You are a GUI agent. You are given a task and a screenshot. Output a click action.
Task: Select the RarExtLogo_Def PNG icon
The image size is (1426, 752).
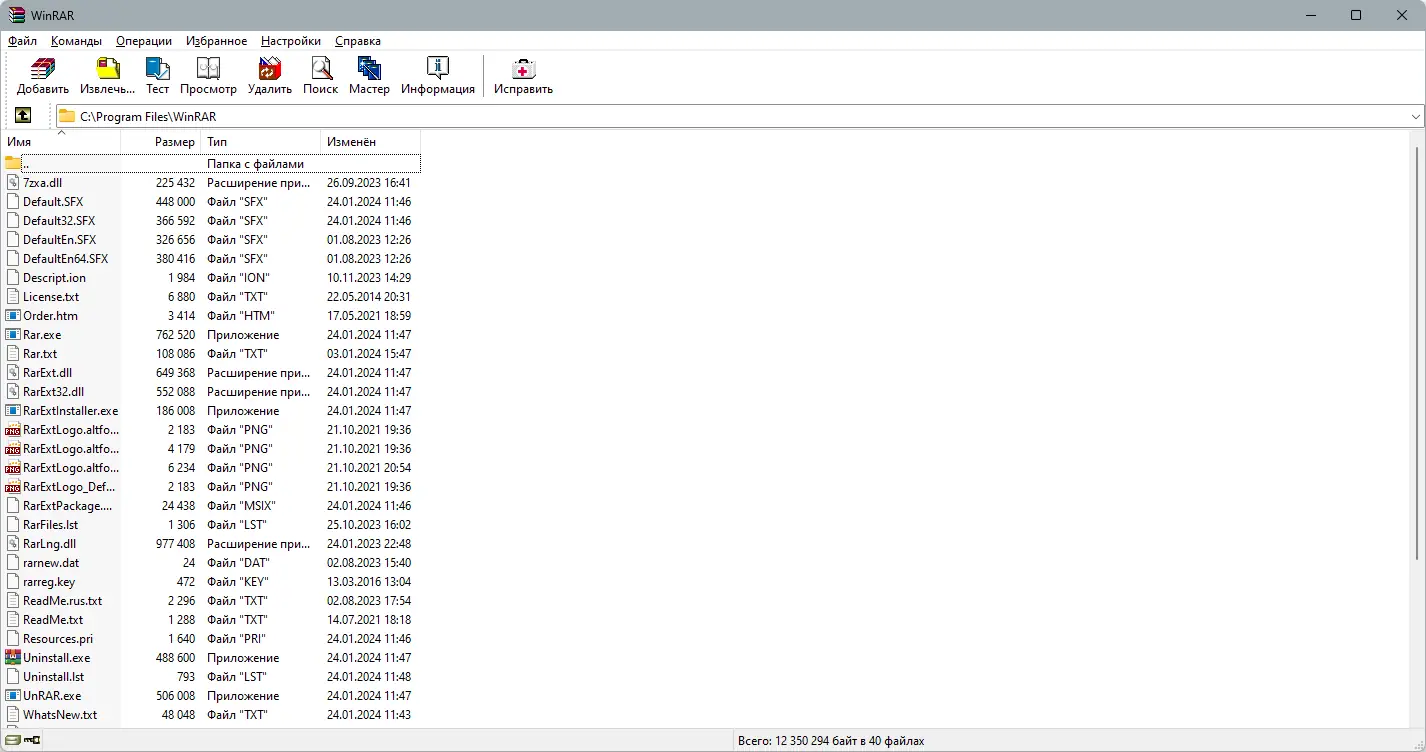tap(13, 487)
